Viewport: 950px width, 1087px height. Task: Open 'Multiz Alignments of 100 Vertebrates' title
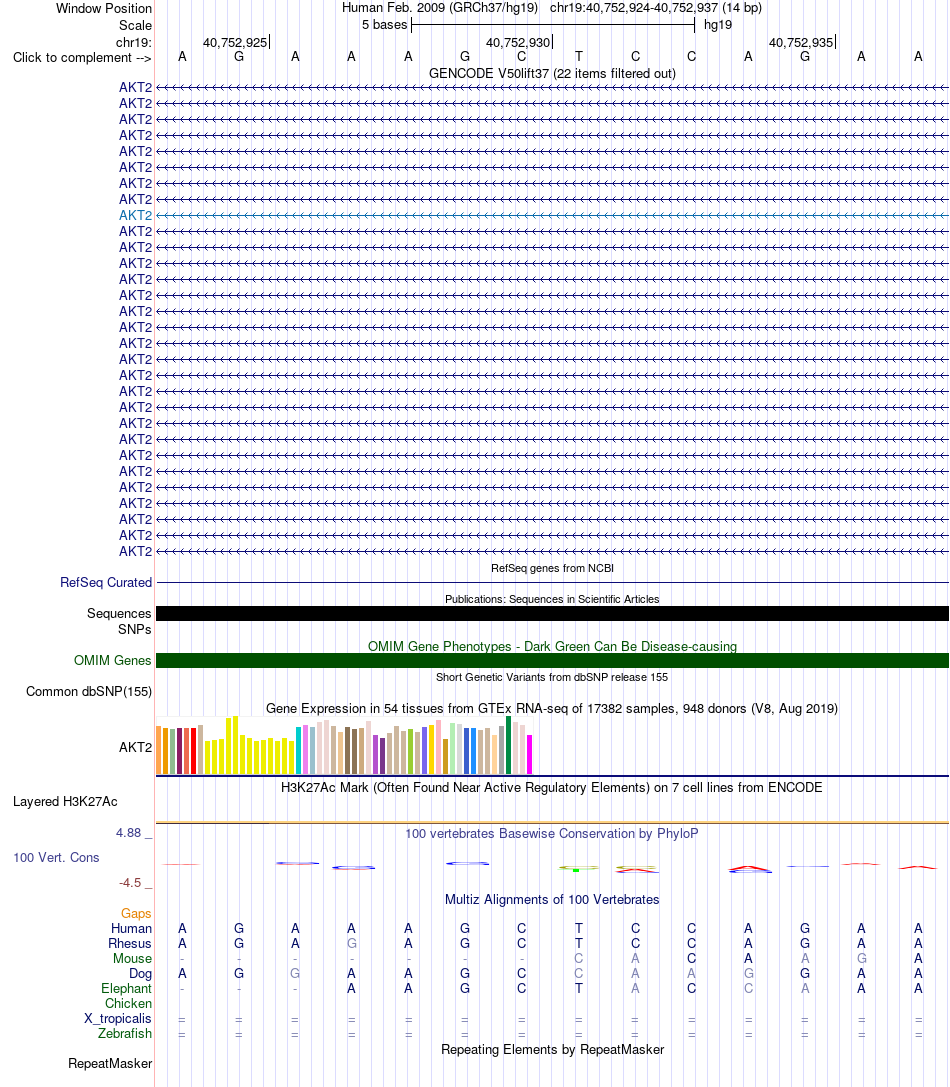click(x=552, y=900)
